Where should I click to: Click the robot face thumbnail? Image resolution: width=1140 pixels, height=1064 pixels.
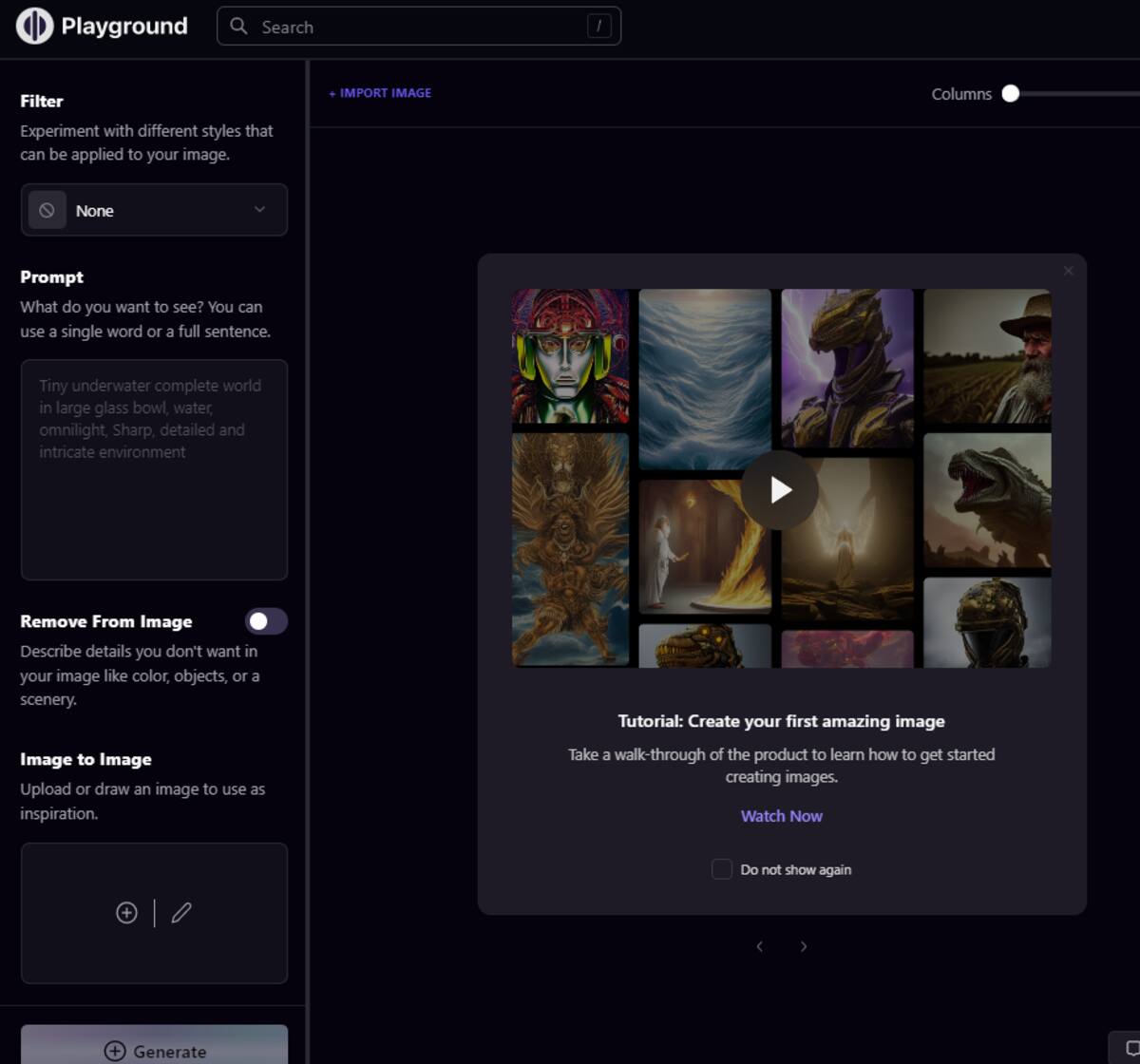pyautogui.click(x=570, y=356)
